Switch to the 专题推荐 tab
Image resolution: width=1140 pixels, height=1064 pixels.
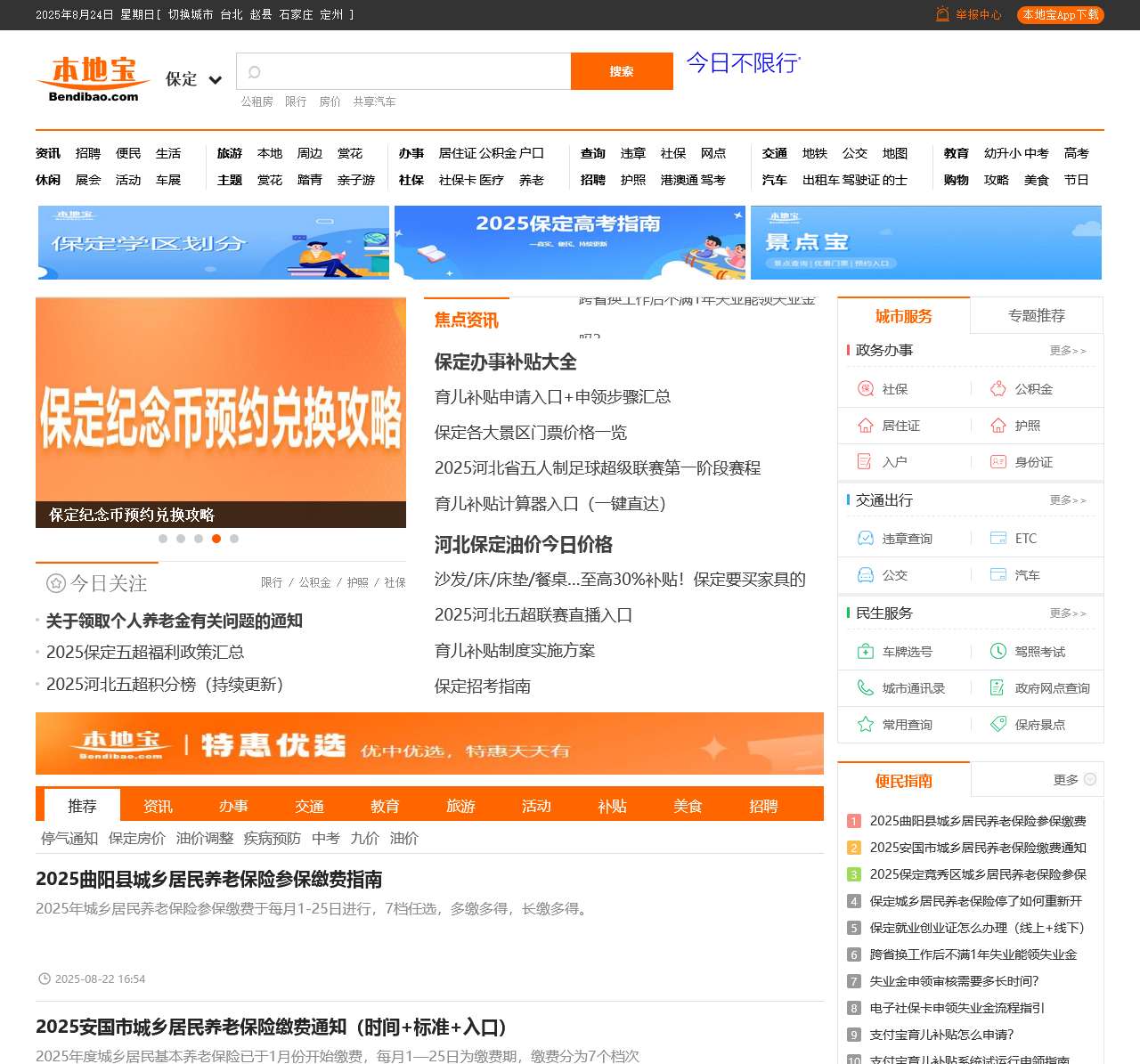(1038, 315)
